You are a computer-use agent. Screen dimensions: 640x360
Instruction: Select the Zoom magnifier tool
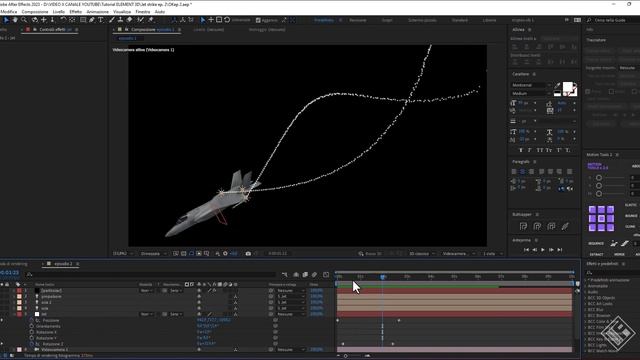(x=24, y=20)
